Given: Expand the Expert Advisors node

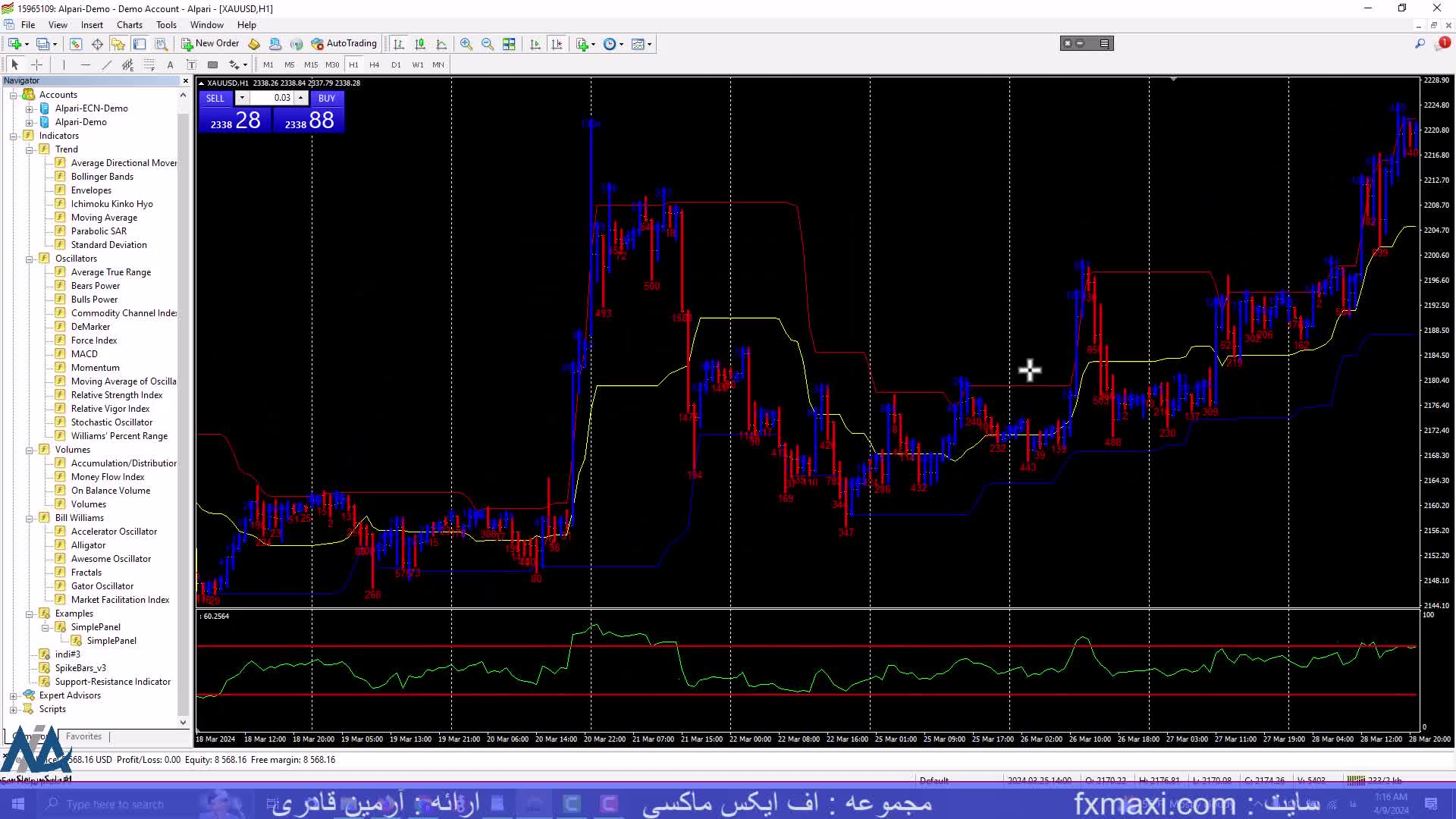Looking at the screenshot, I should [13, 695].
